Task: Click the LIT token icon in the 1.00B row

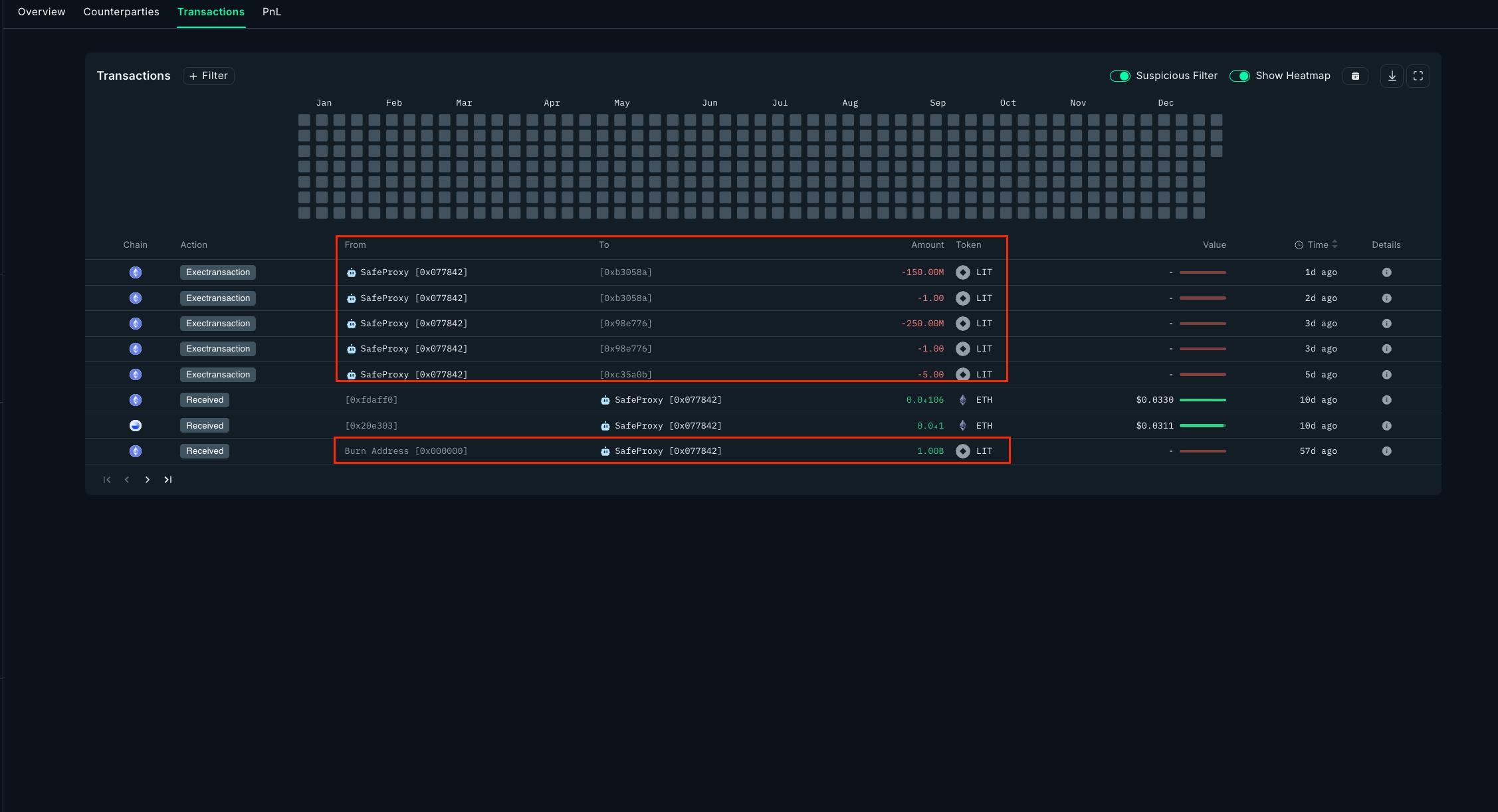Action: pyautogui.click(x=962, y=451)
